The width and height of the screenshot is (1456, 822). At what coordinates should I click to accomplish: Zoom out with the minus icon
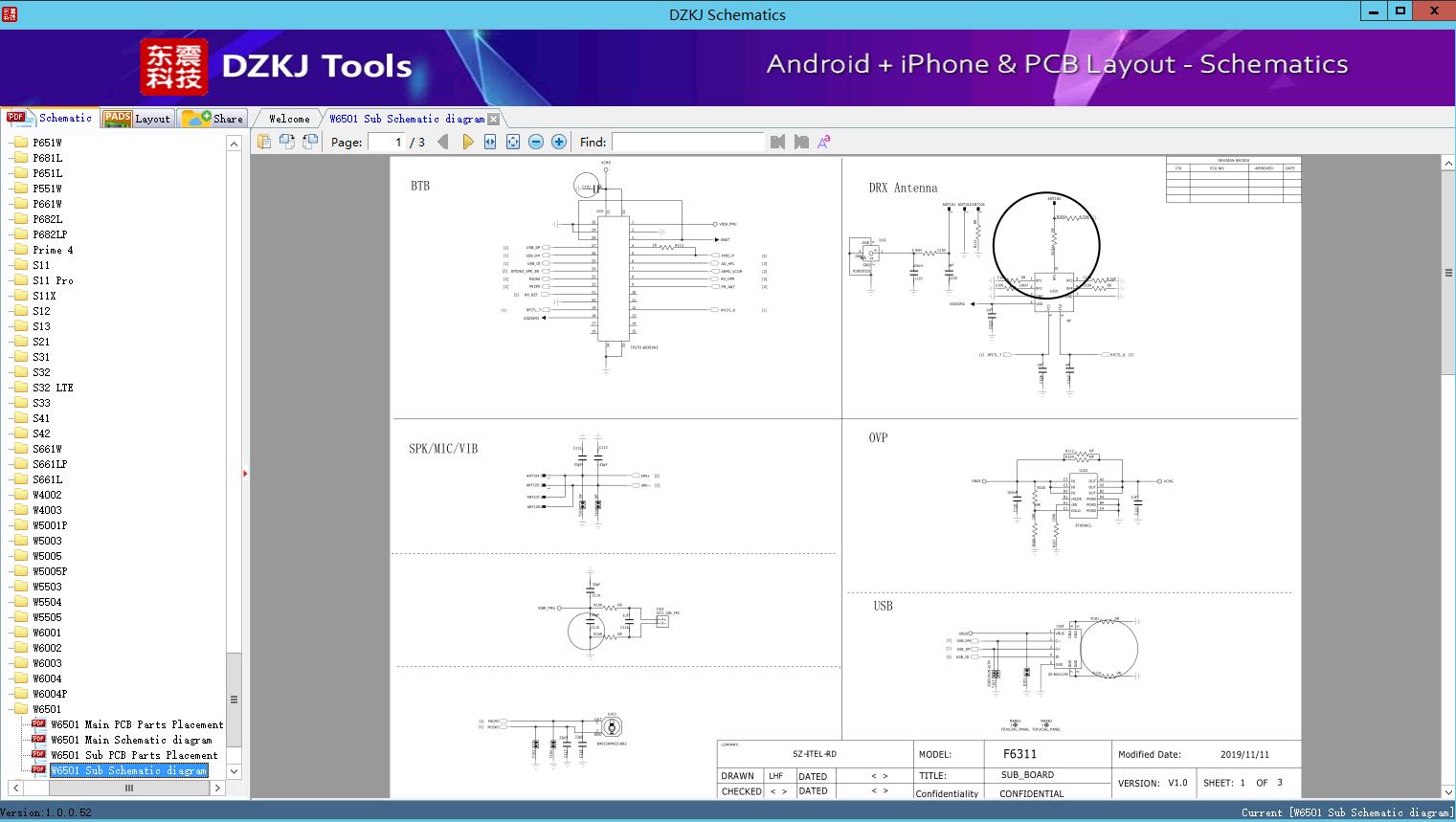(x=536, y=142)
